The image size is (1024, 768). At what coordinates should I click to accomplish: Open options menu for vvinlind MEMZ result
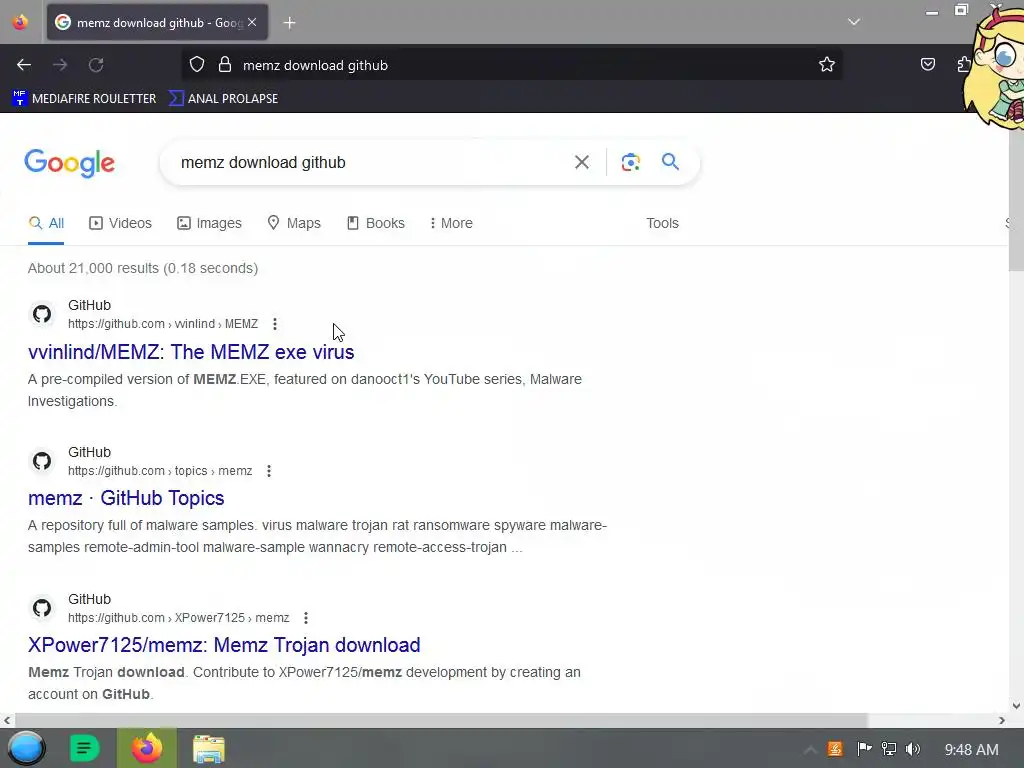[275, 324]
